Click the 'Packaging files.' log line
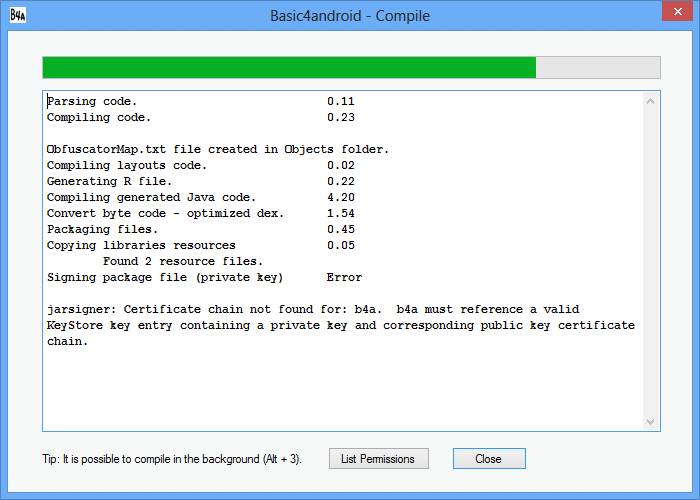The image size is (700, 500). (x=201, y=229)
